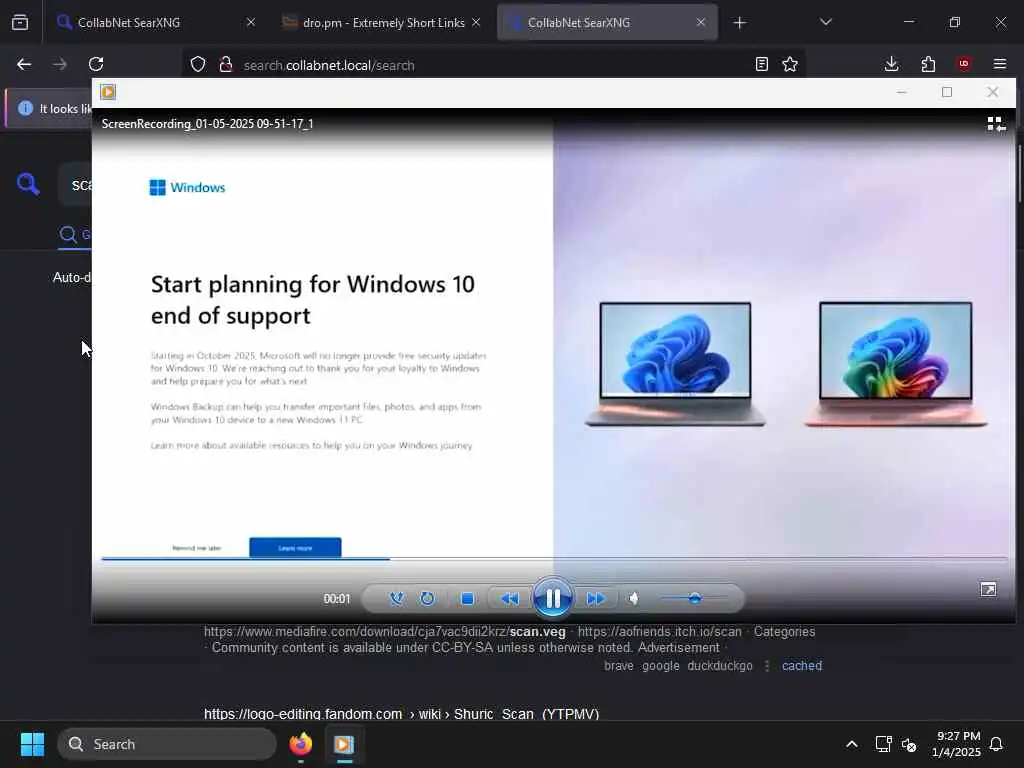Open Firefox View recent browsing

point(20,23)
